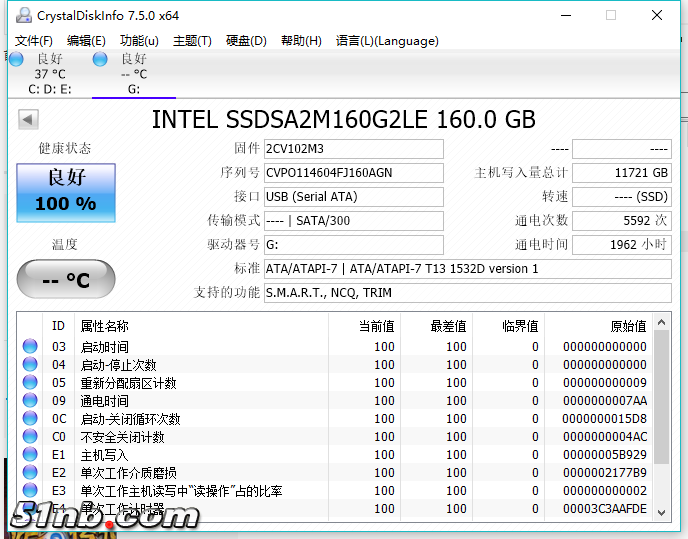Click status orb for attribute 05 重新分配扇区计数
This screenshot has width=688, height=539.
(30, 383)
